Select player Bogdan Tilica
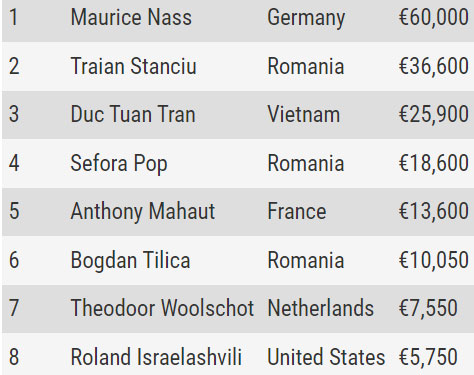The height and width of the screenshot is (375, 474). [x=130, y=261]
